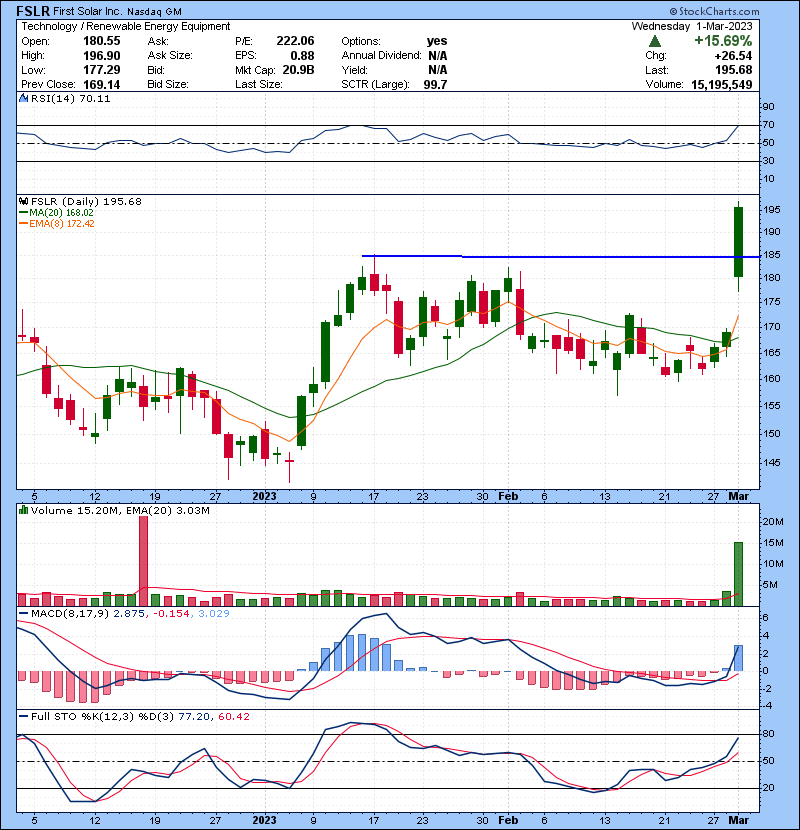This screenshot has height=830, width=800.
Task: Click the High value 196.90
Action: pyautogui.click(x=102, y=56)
